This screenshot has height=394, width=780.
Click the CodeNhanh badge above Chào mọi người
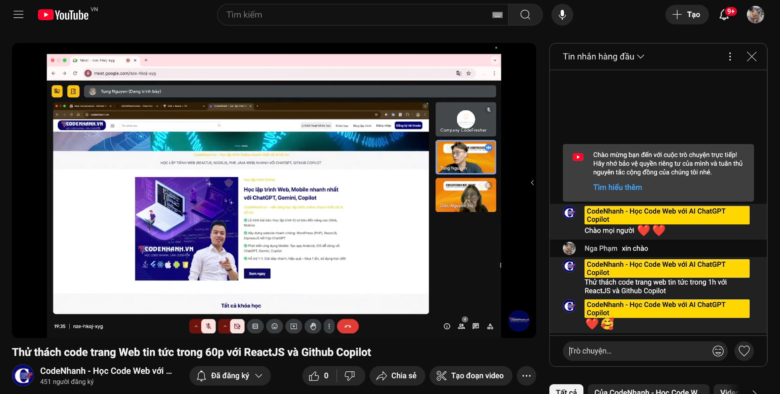pyautogui.click(x=667, y=215)
